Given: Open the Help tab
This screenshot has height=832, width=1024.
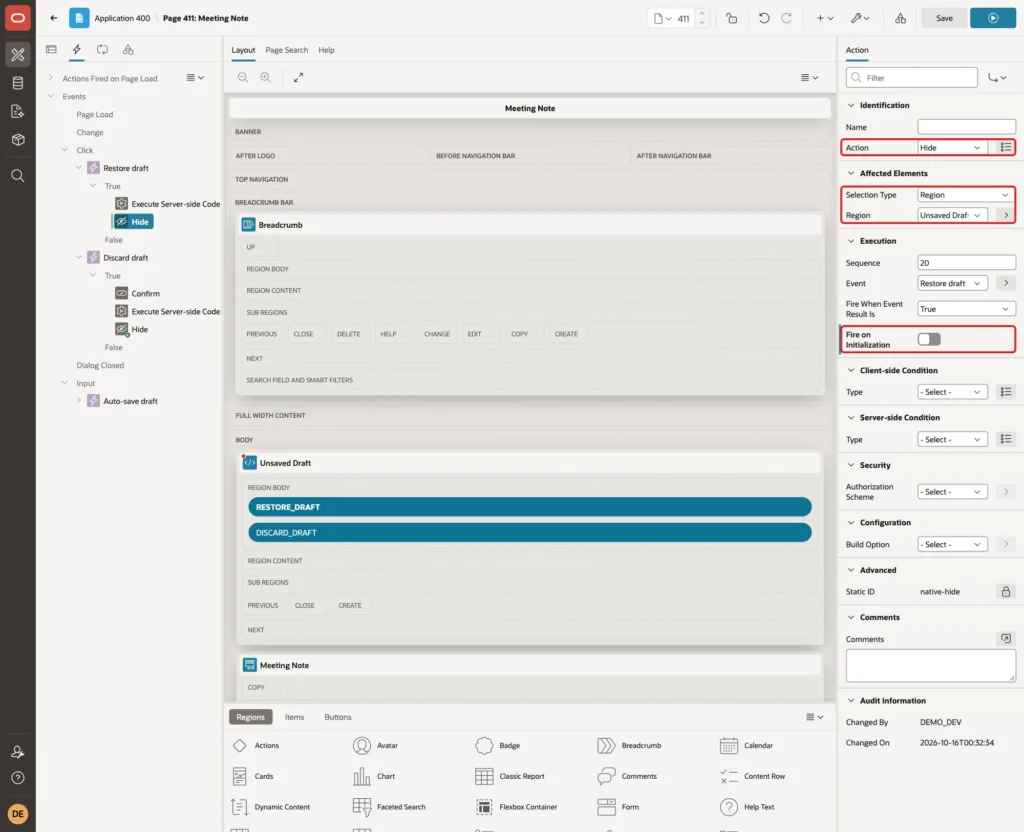Looking at the screenshot, I should coord(326,50).
